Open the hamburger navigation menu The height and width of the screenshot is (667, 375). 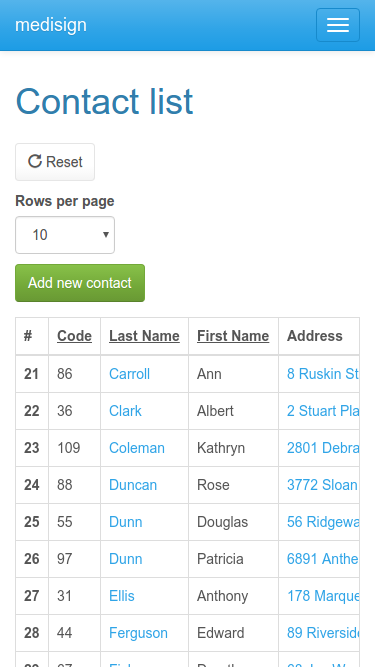tap(338, 25)
